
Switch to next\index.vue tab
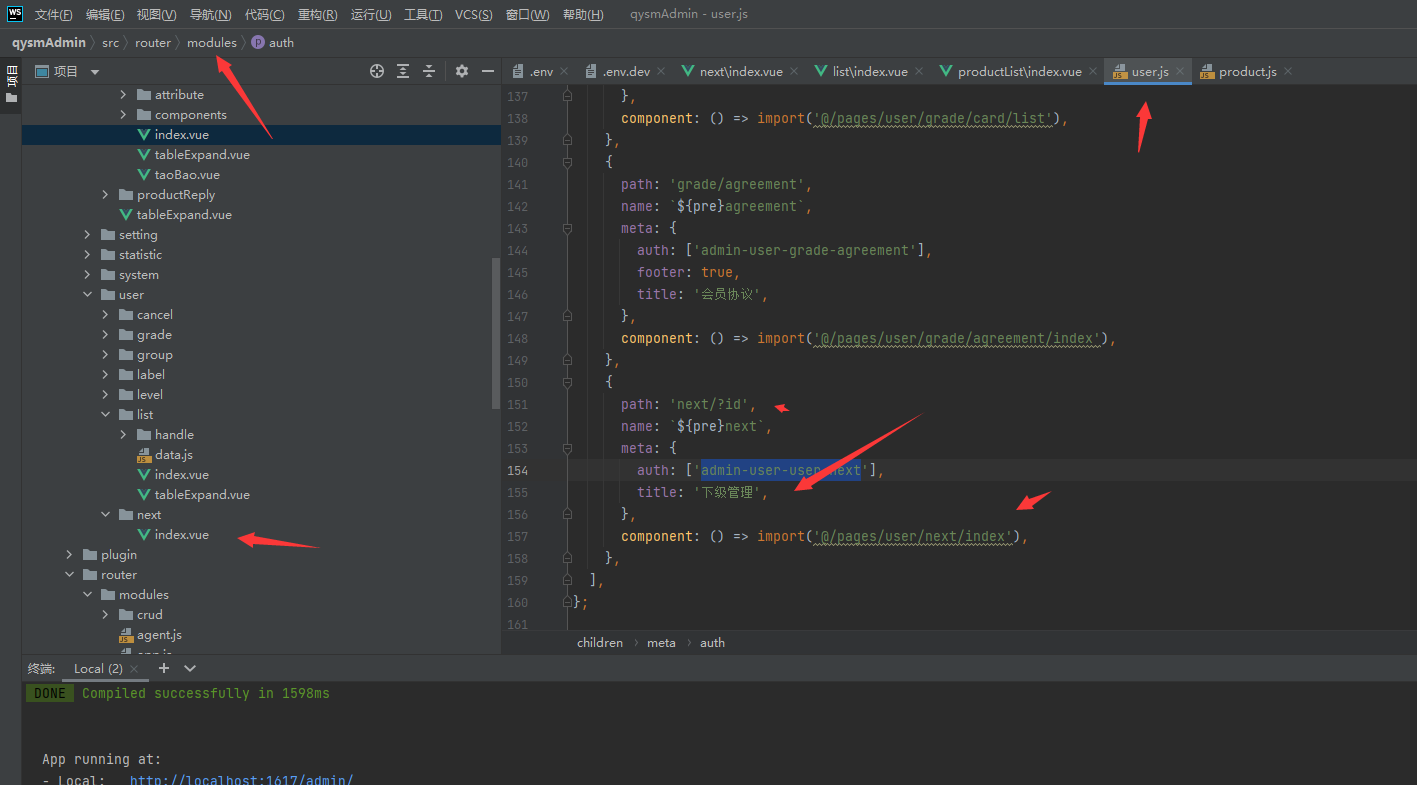[741, 72]
